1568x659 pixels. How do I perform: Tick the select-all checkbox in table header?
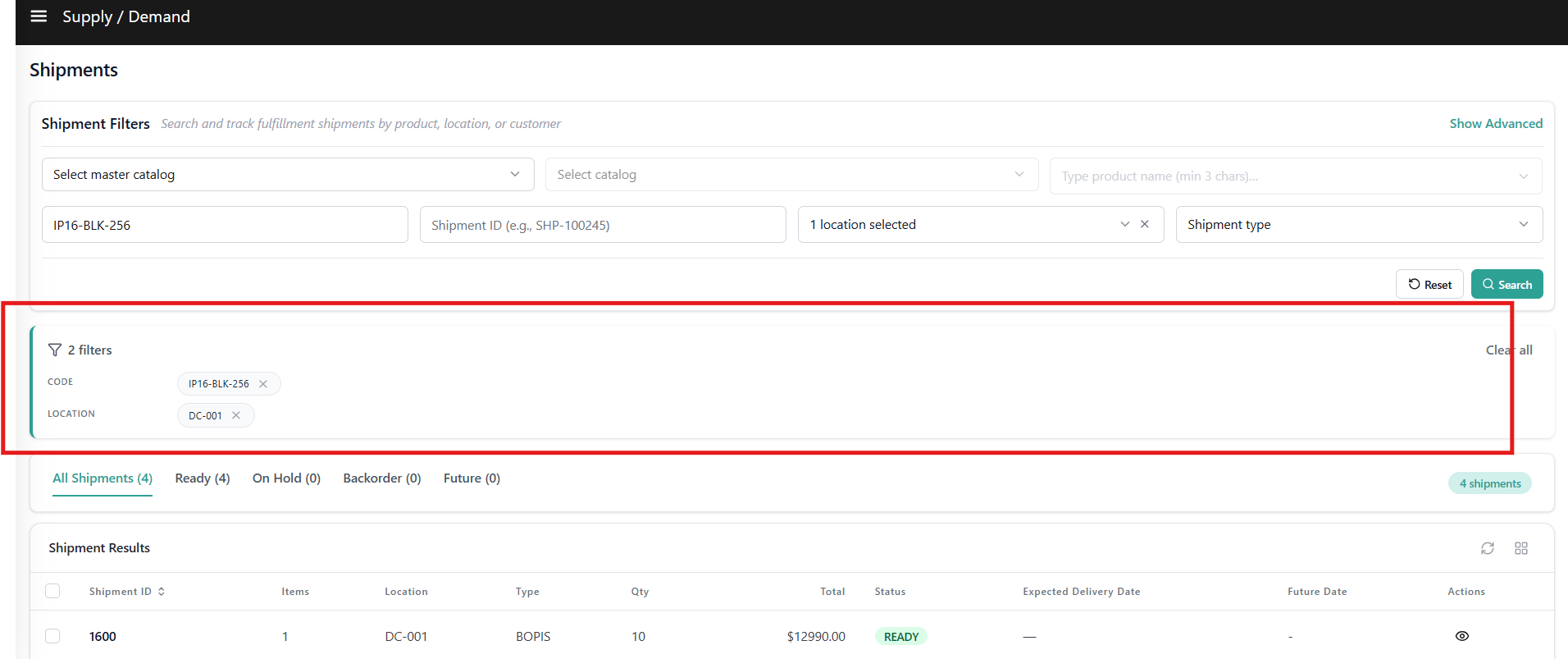click(x=52, y=591)
